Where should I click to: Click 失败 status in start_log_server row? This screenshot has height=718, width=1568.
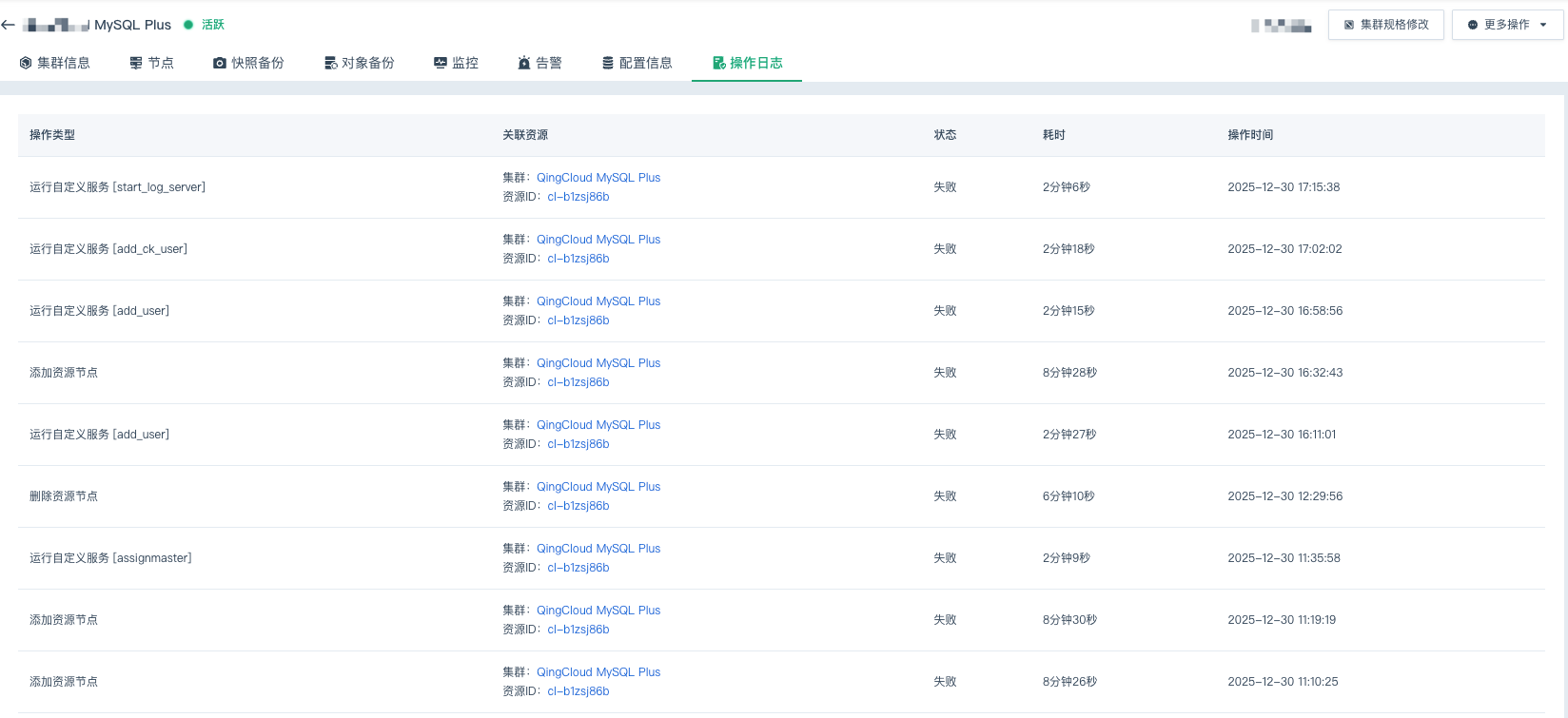pos(945,187)
